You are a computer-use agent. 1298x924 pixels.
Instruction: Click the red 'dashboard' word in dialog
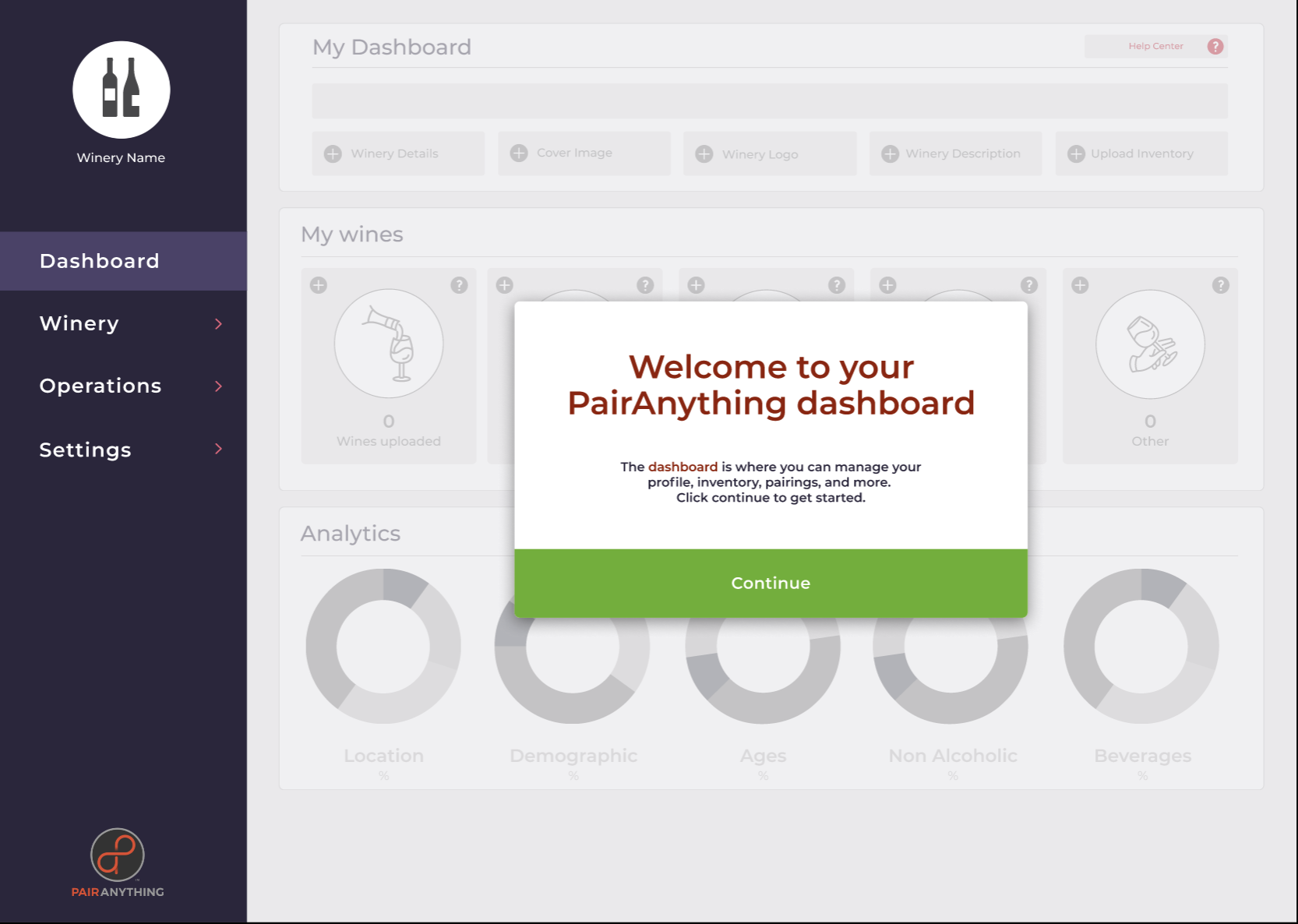coord(683,467)
